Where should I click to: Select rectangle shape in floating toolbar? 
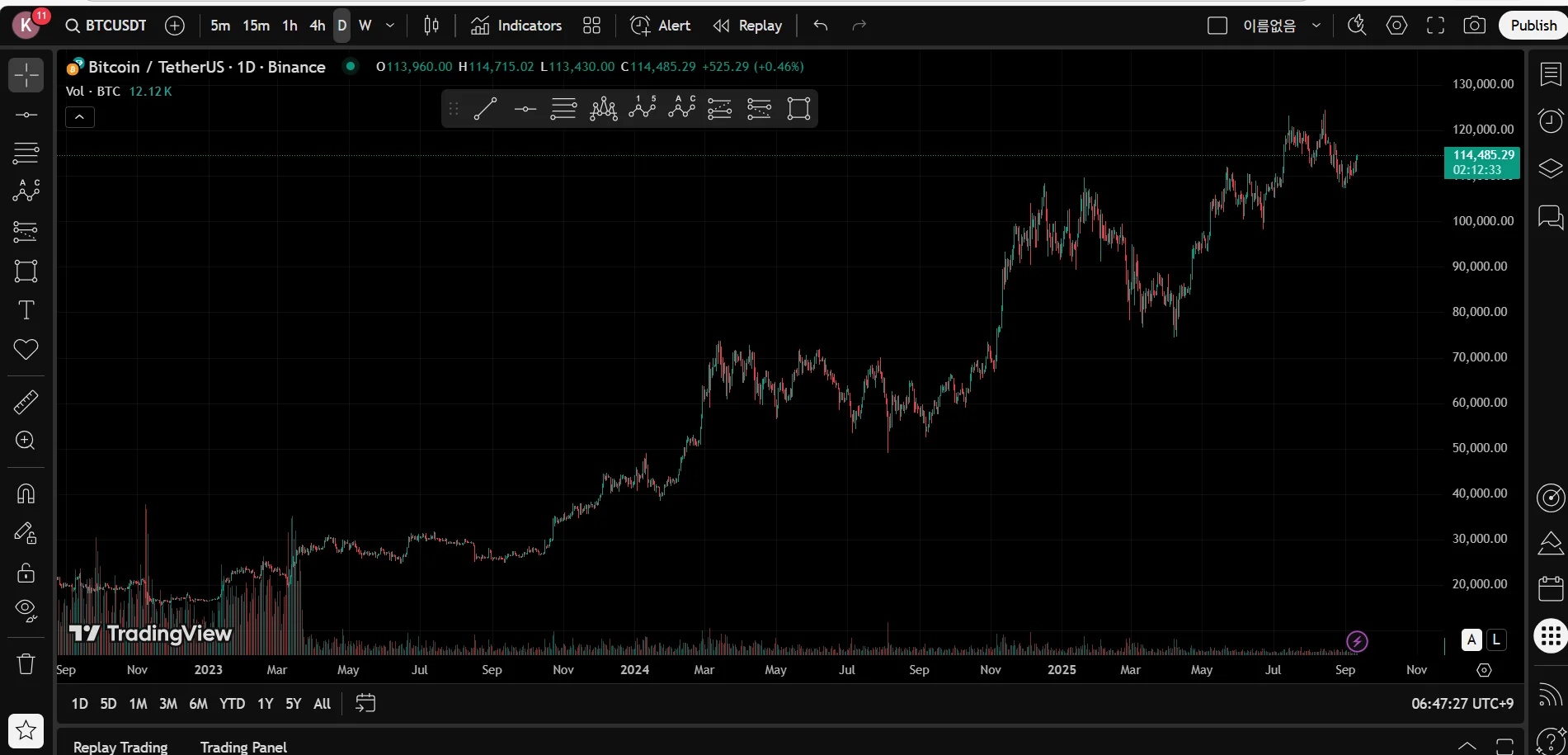pyautogui.click(x=798, y=109)
